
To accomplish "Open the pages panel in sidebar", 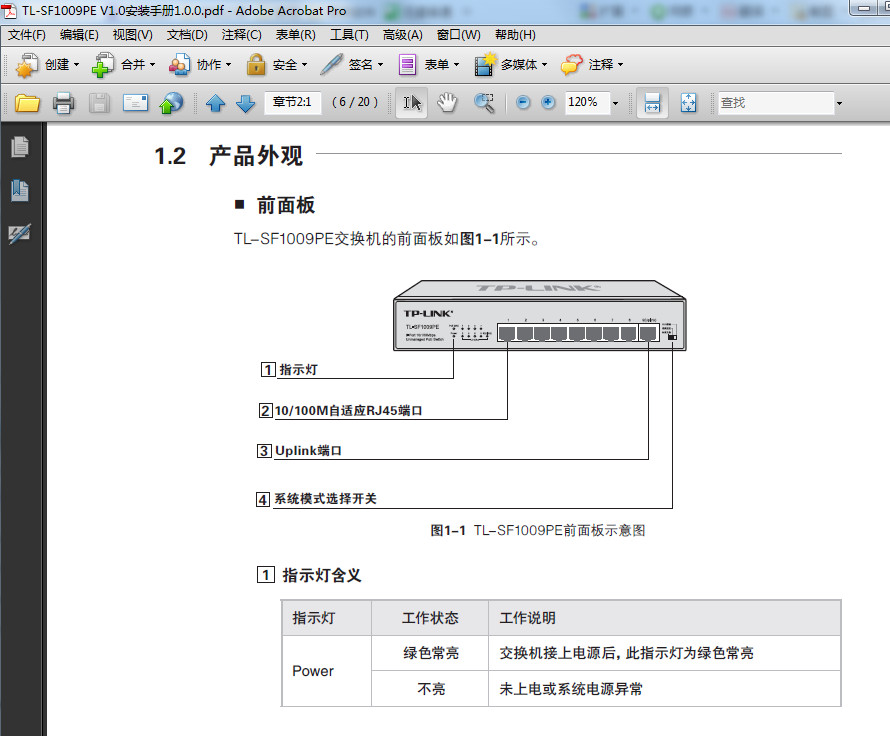I will (x=20, y=147).
